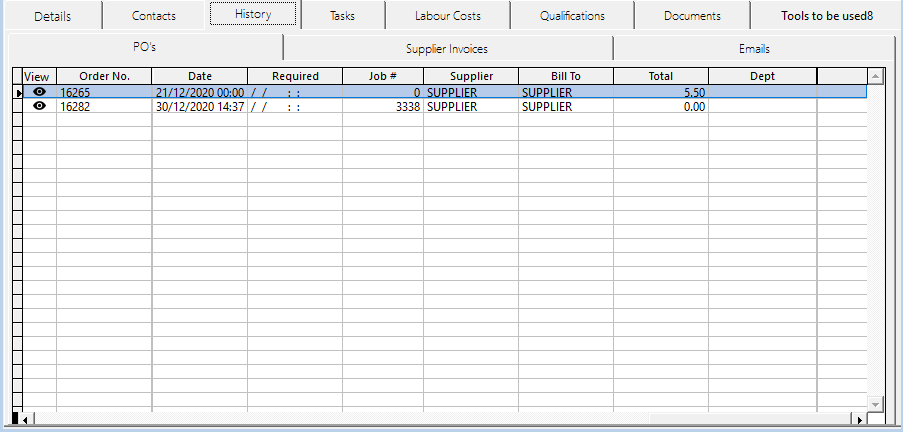Click the eye icon for order 16282
The width and height of the screenshot is (903, 432).
pyautogui.click(x=39, y=106)
